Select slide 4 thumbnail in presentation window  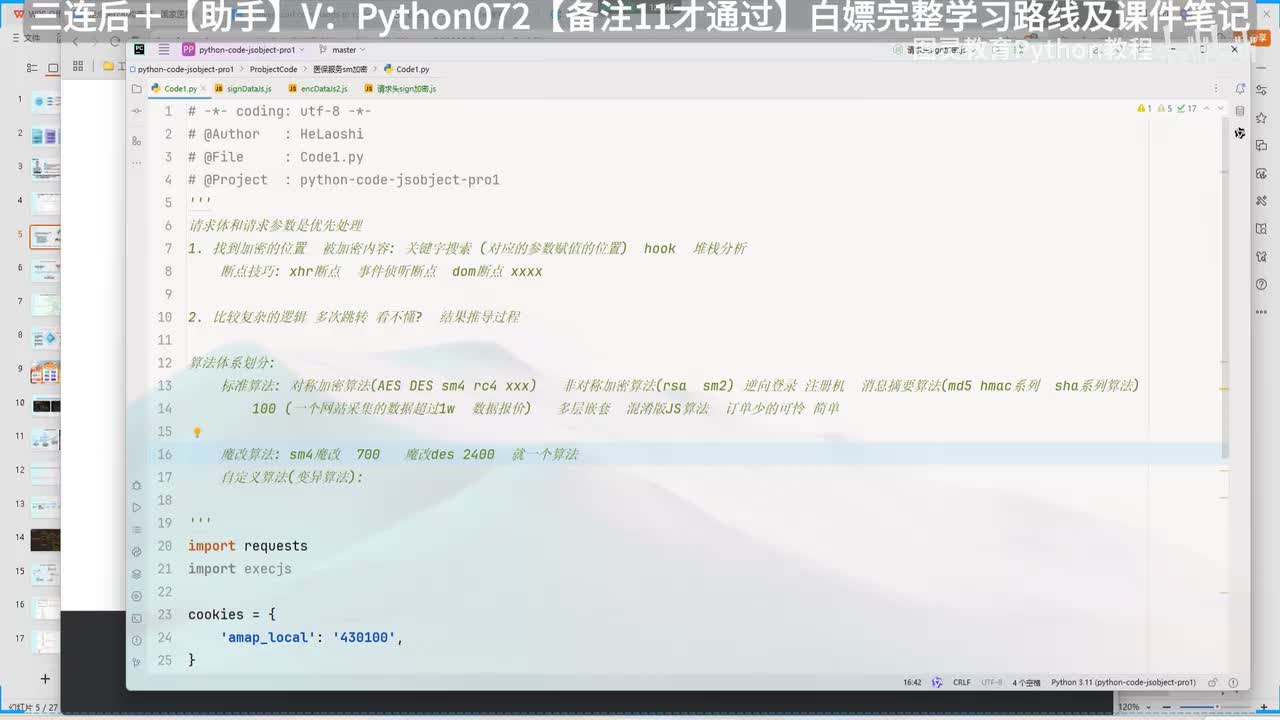coord(45,203)
